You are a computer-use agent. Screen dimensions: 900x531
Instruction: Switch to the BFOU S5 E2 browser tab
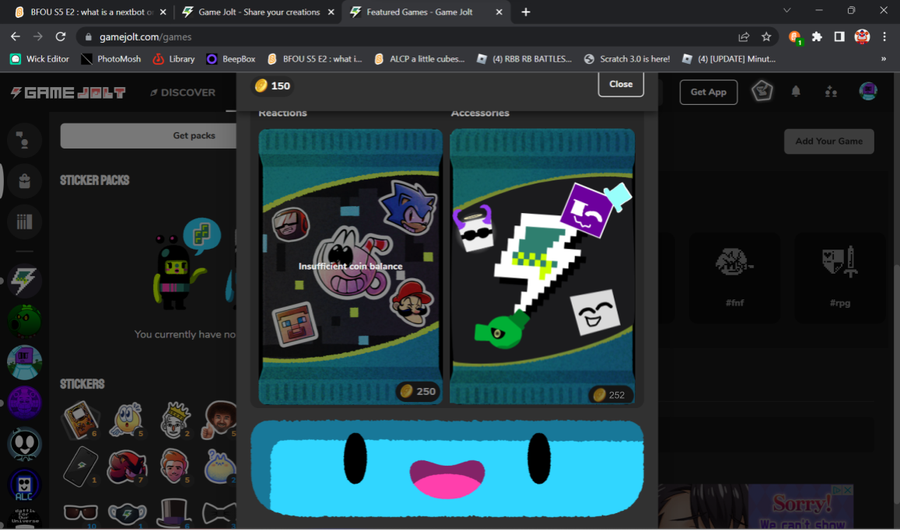coord(91,12)
